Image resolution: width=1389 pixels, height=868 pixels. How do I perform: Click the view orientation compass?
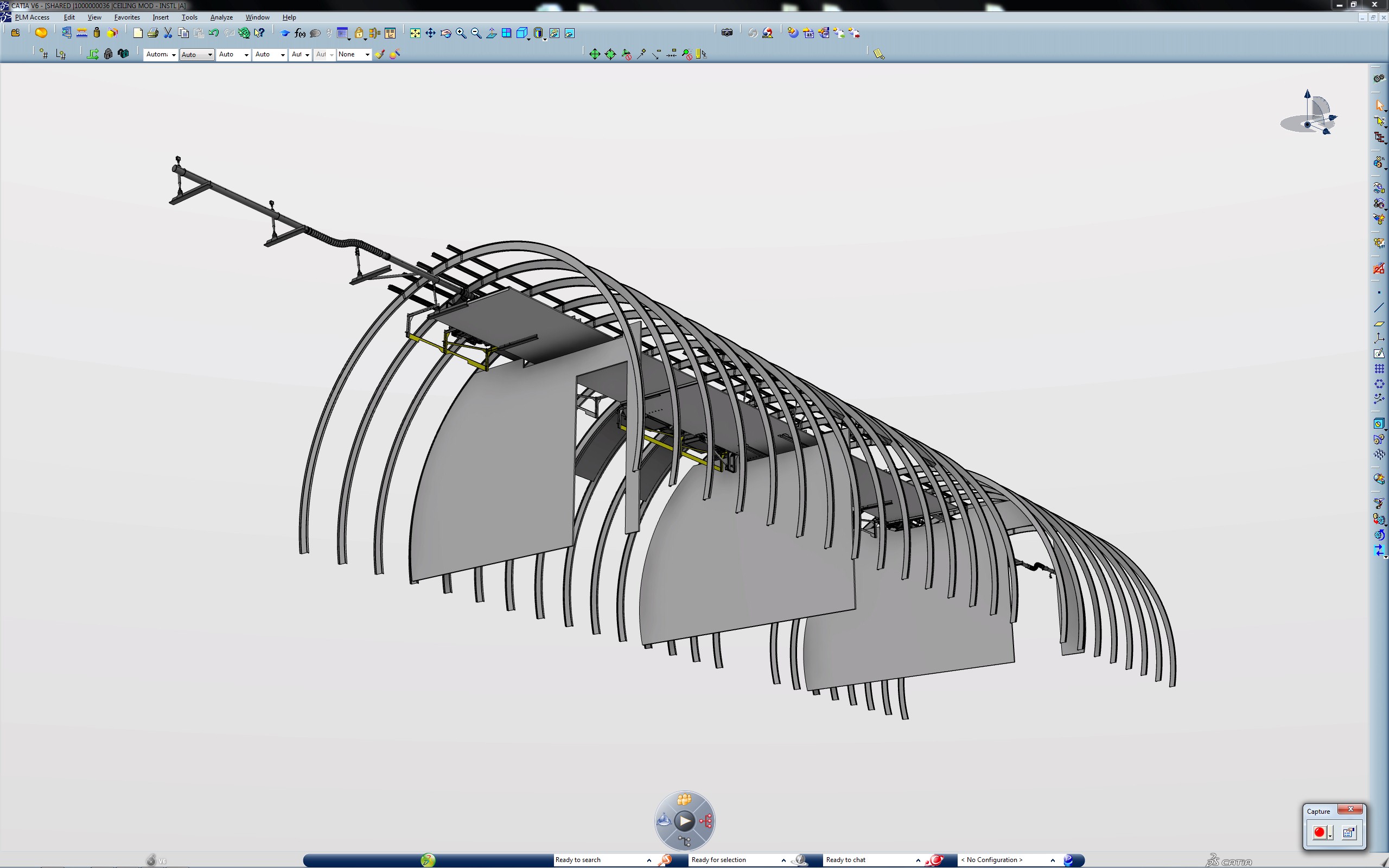click(x=1309, y=115)
